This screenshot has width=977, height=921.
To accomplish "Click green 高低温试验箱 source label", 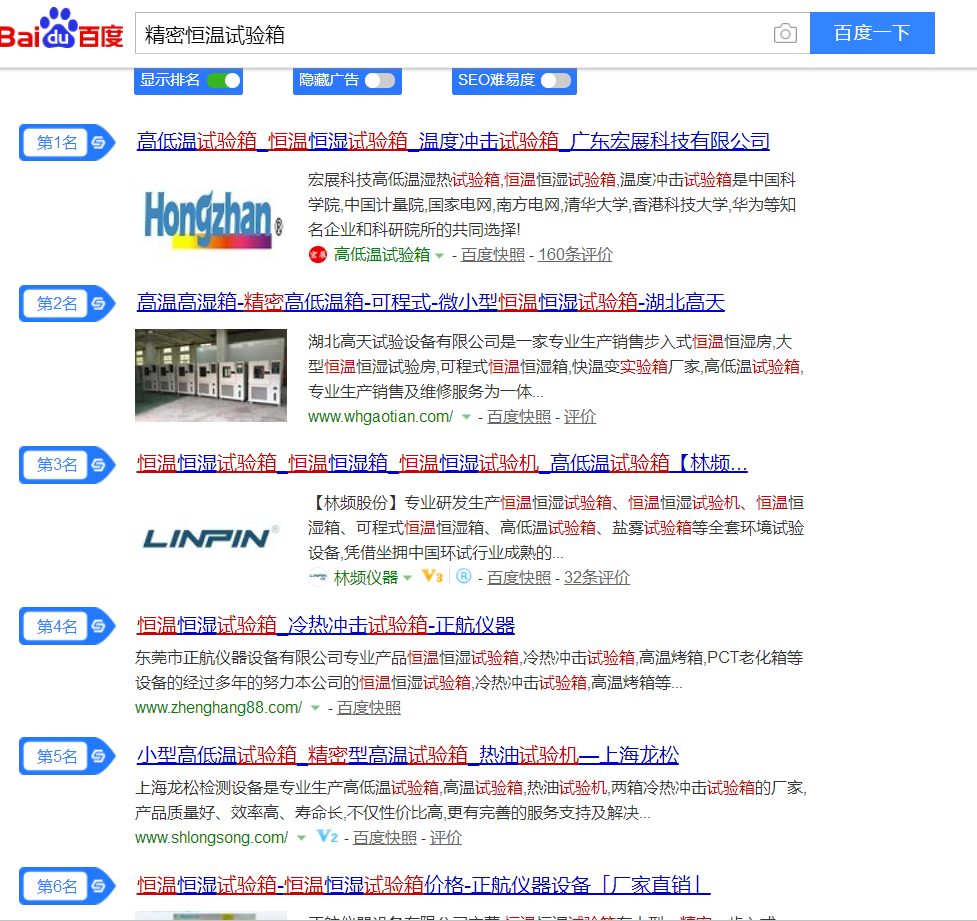I will [382, 255].
